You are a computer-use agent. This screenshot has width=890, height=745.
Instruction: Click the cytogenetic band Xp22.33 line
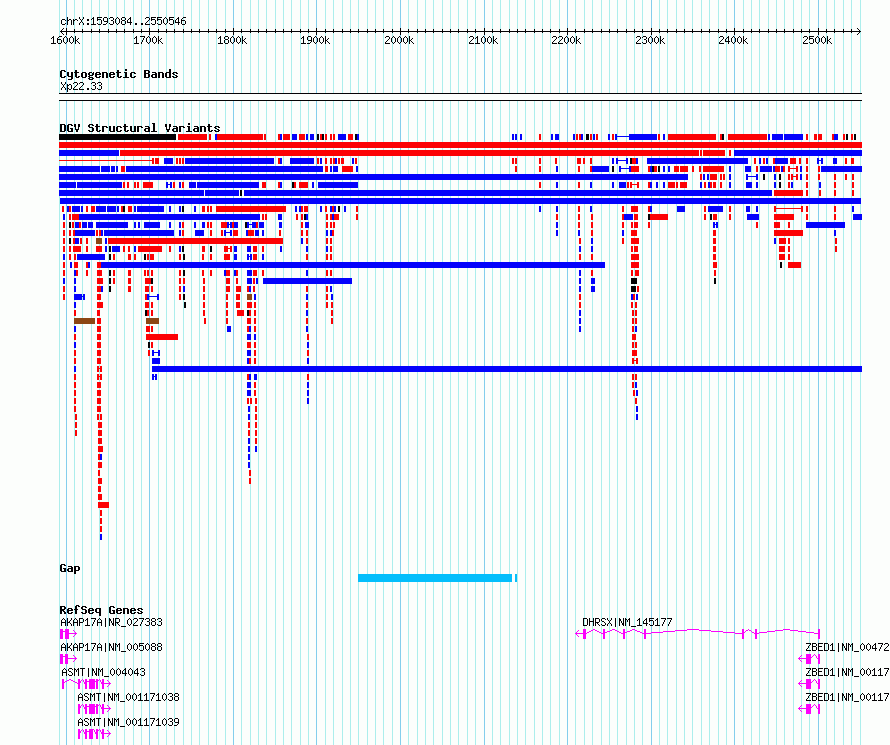click(460, 97)
